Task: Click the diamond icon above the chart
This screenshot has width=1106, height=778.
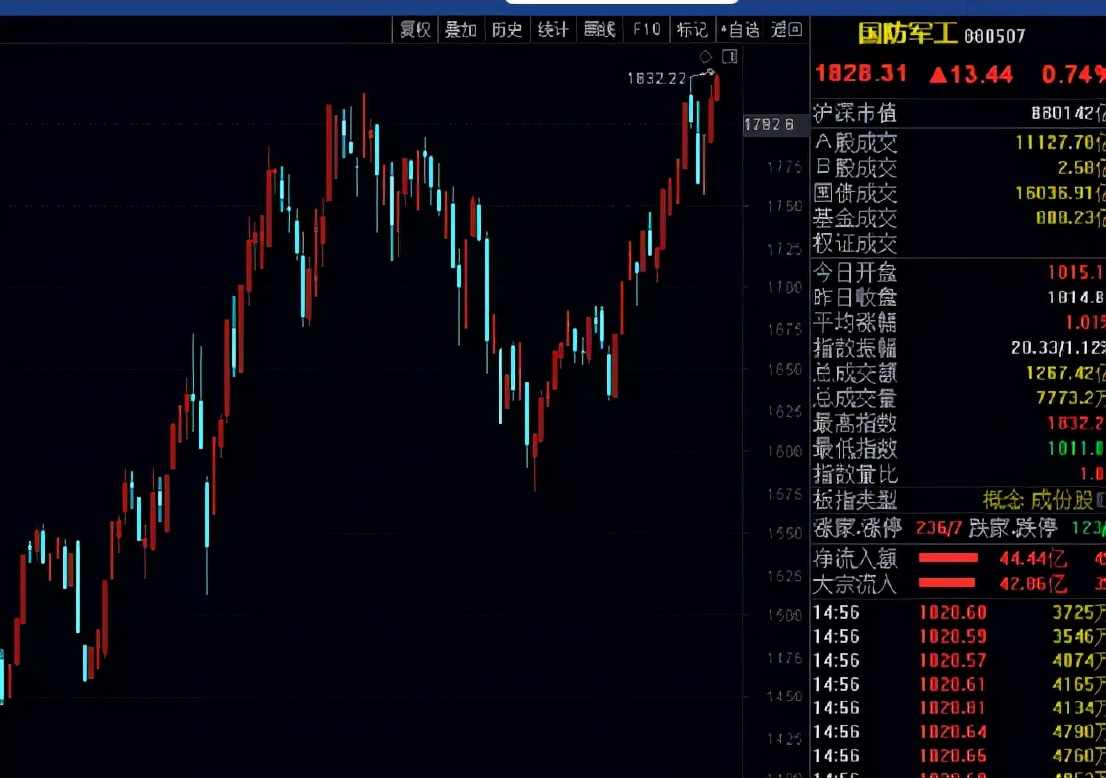Action: (706, 56)
